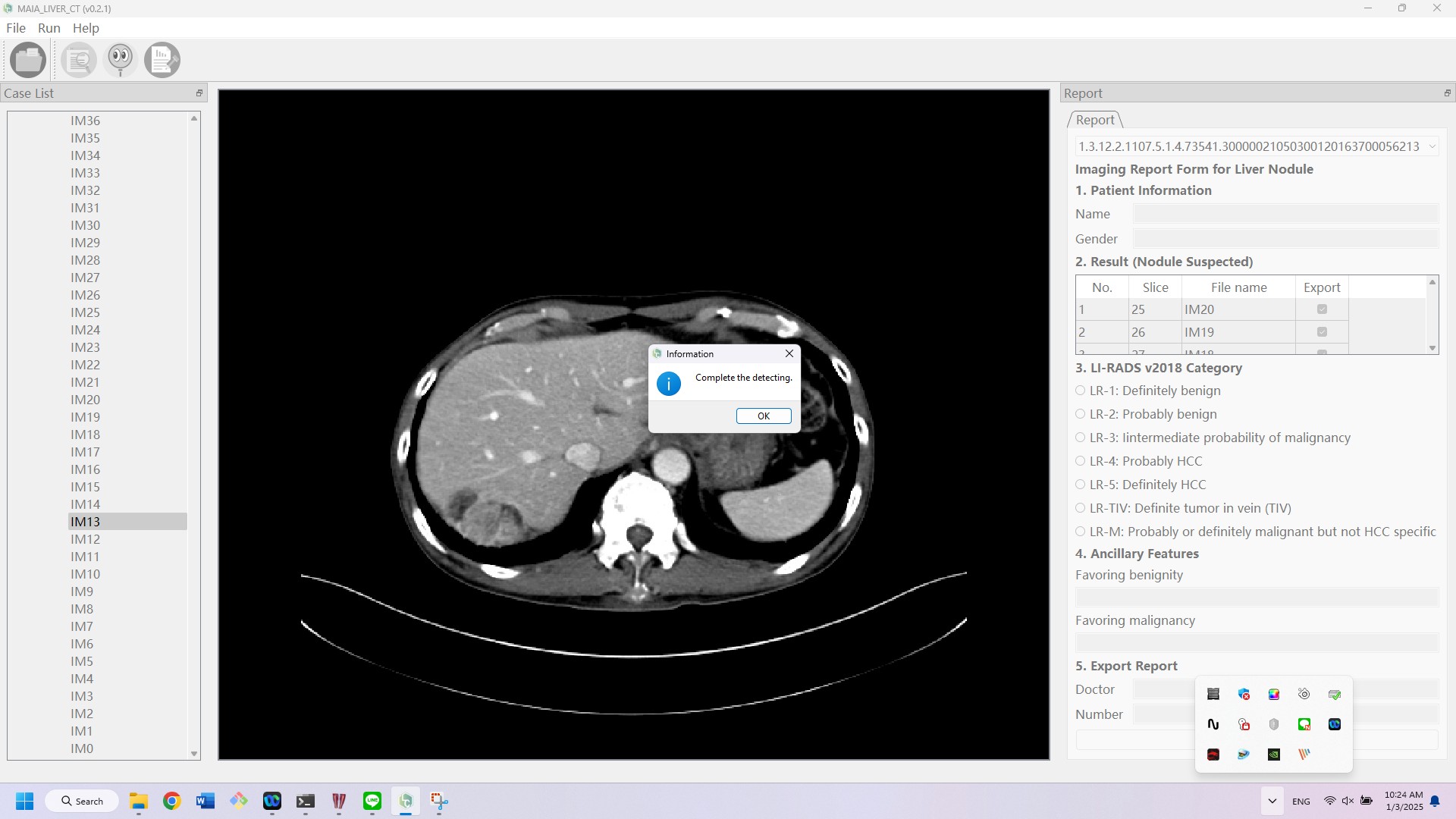Viewport: 1456px width, 819px height.
Task: Click the notification bell icon
Action: pos(1435,801)
